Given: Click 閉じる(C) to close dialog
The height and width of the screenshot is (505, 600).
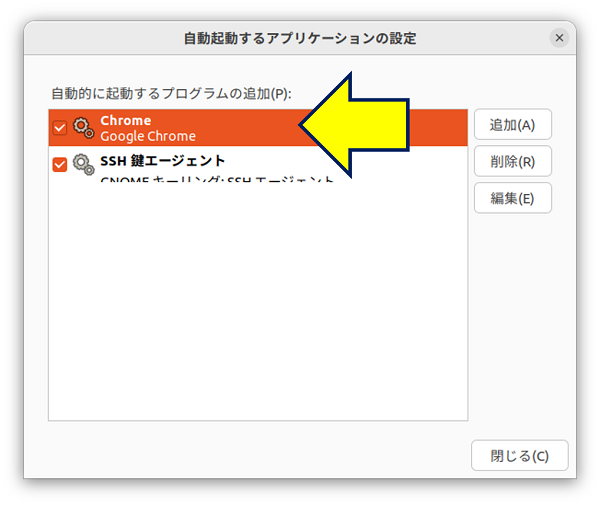Looking at the screenshot, I should (x=520, y=455).
